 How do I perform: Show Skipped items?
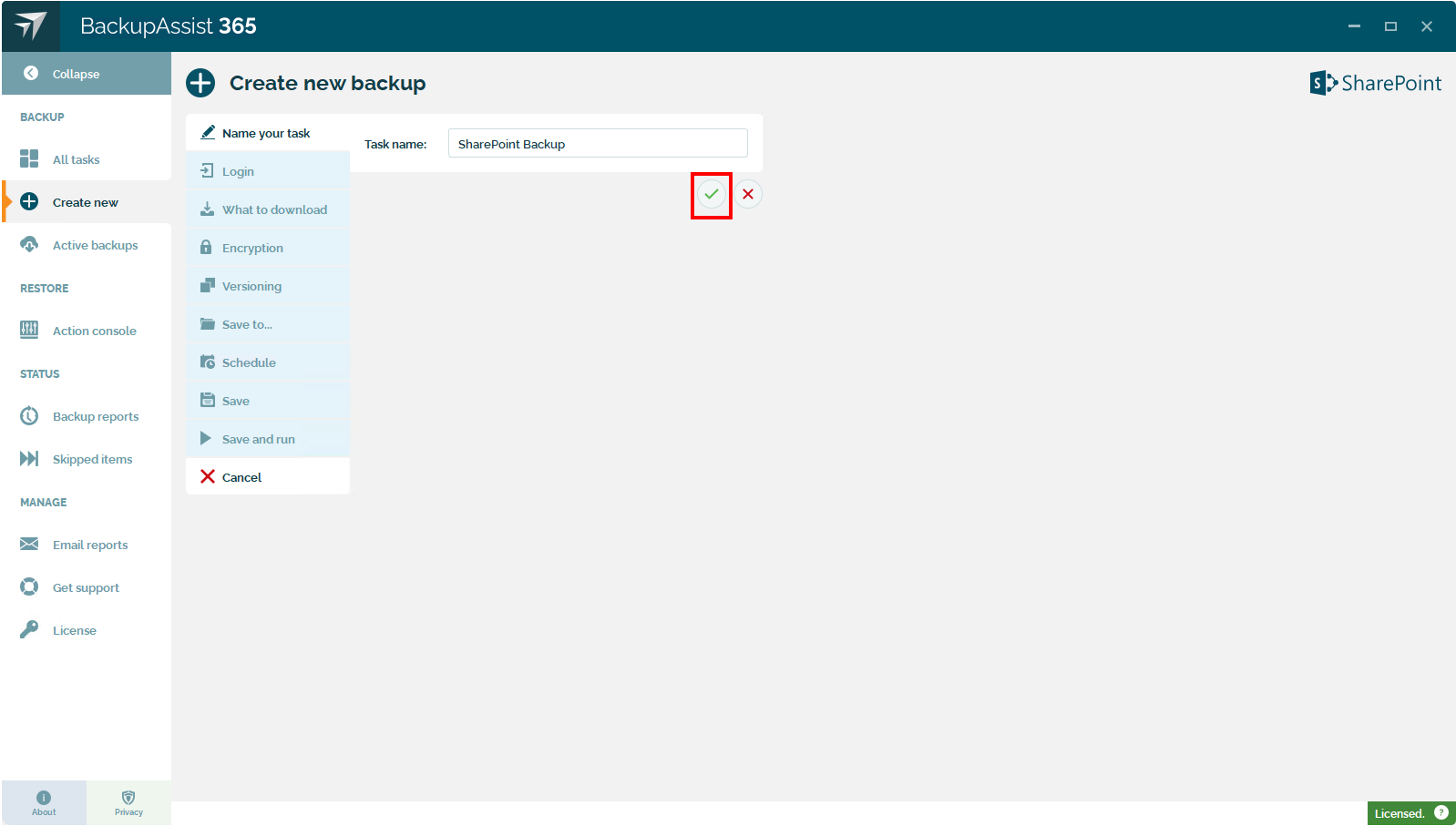(86, 459)
